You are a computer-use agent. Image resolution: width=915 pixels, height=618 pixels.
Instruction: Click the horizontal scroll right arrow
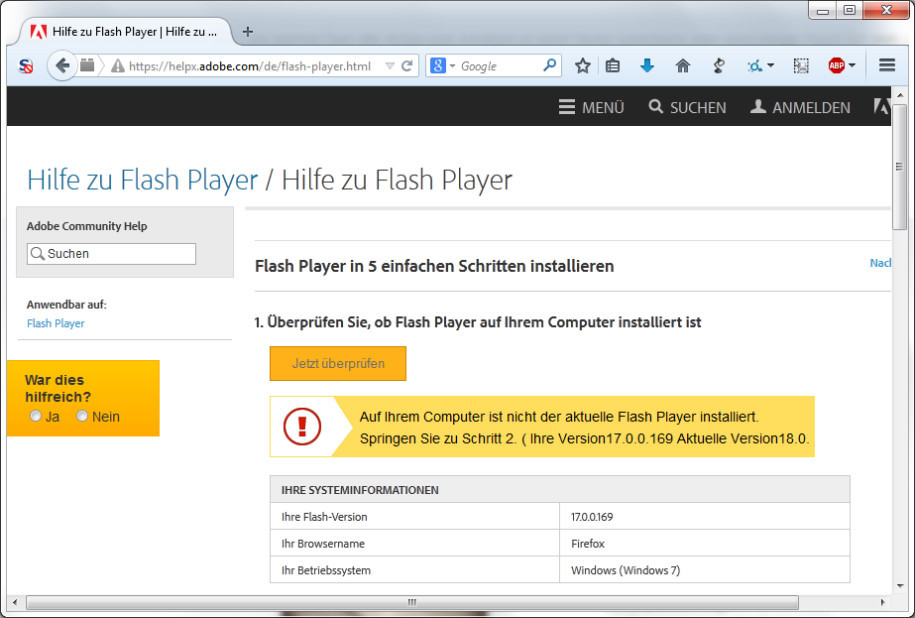coord(882,602)
